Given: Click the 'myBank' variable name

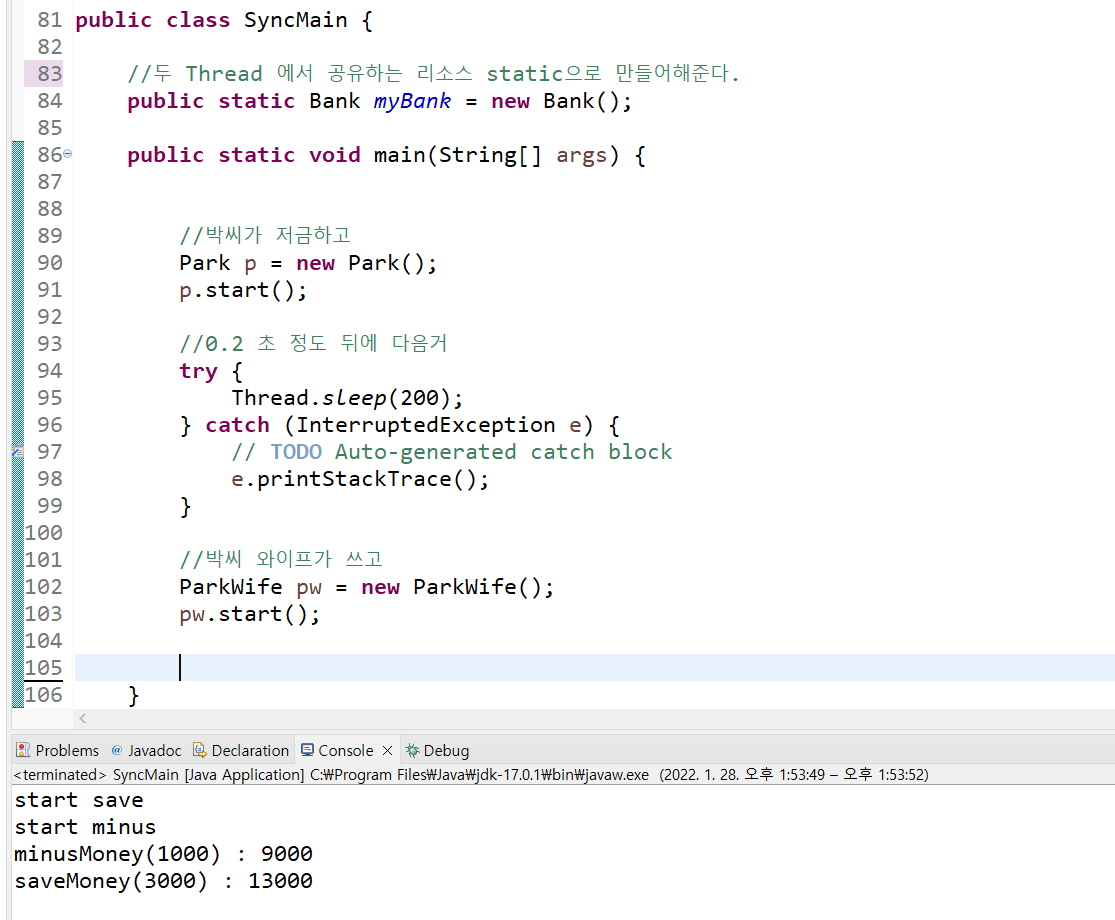Looking at the screenshot, I should 412,101.
